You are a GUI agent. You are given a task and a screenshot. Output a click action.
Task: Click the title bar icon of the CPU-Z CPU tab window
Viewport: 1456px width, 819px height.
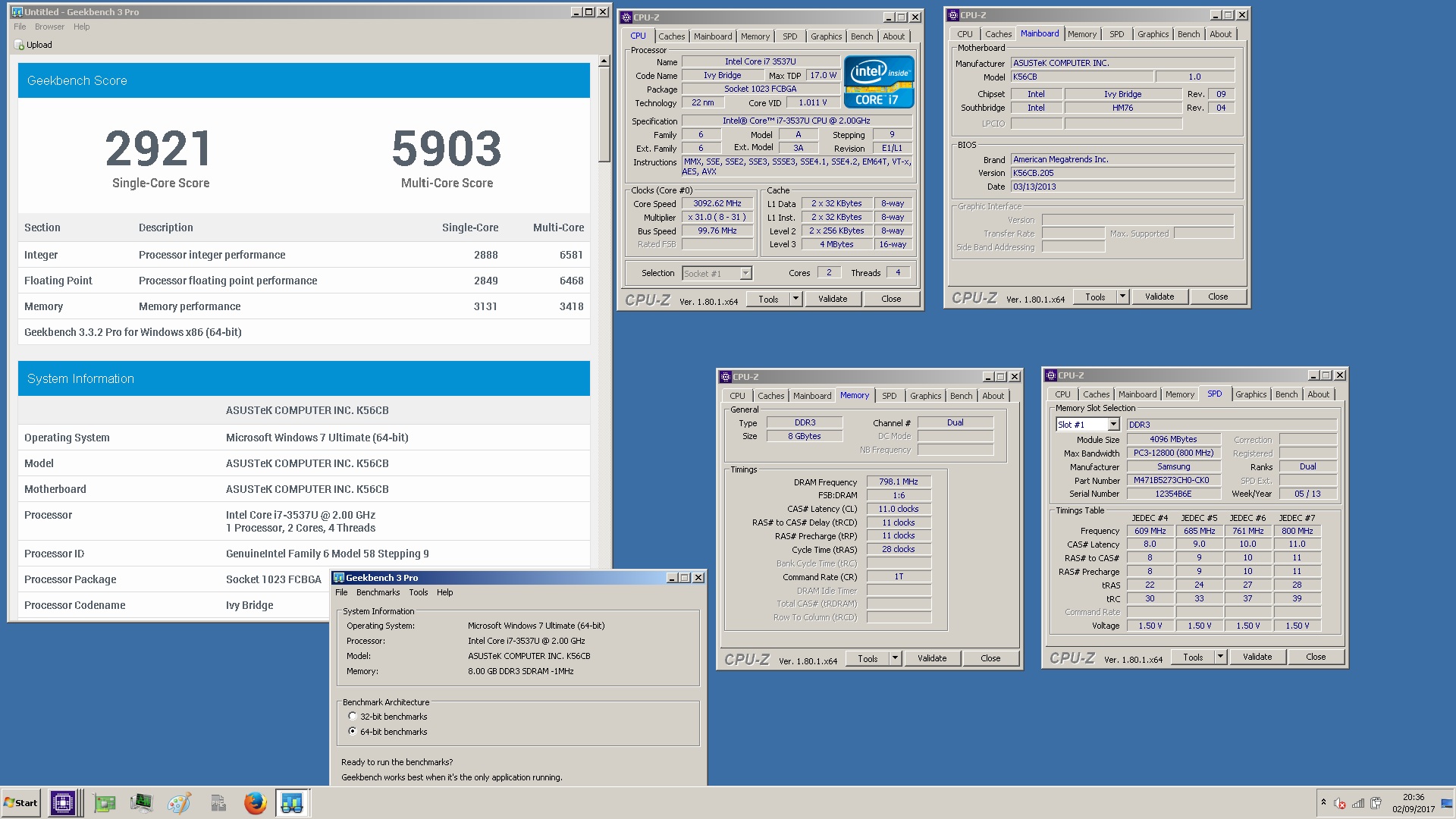[626, 17]
